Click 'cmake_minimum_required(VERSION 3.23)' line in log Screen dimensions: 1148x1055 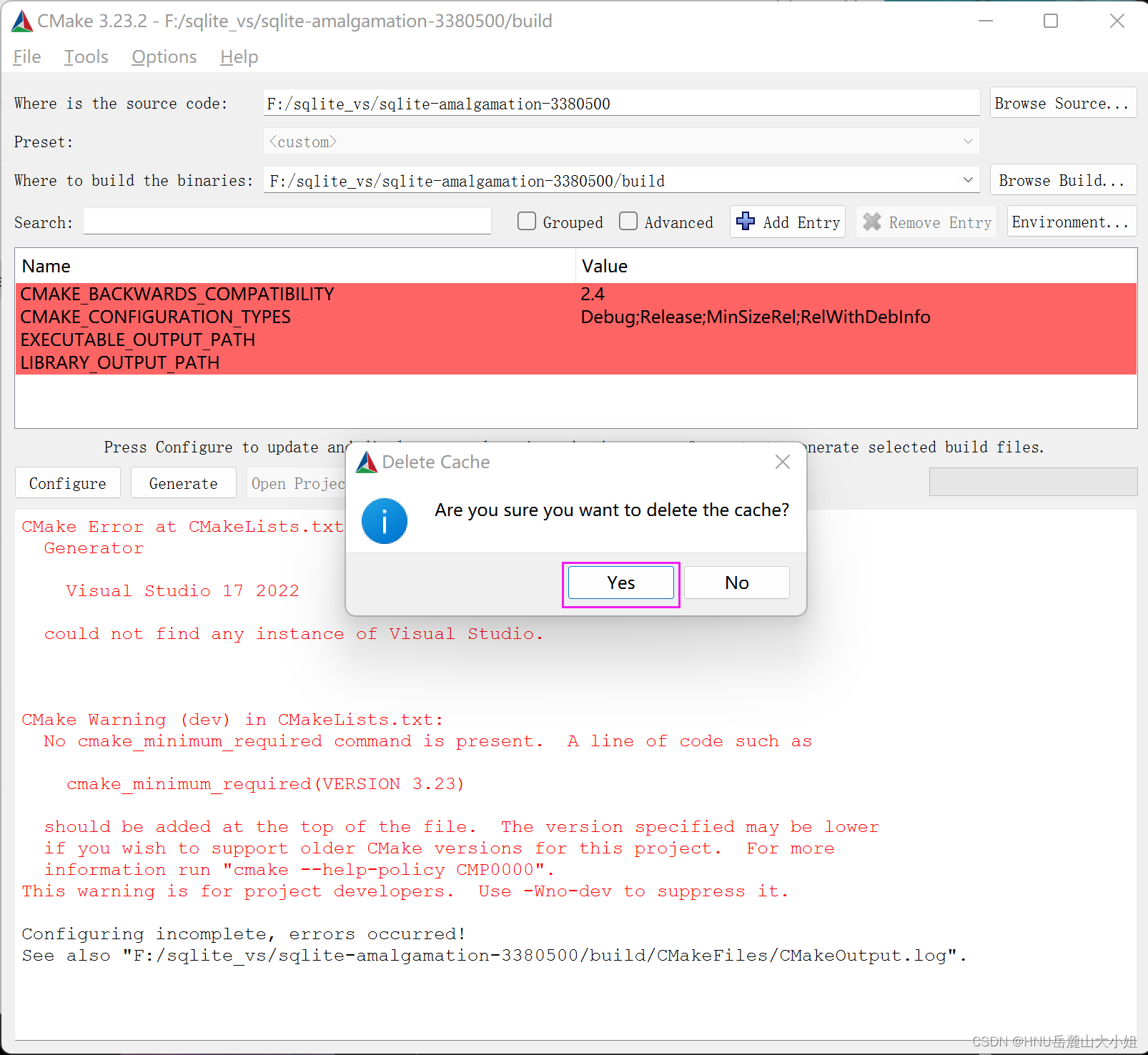(x=265, y=784)
